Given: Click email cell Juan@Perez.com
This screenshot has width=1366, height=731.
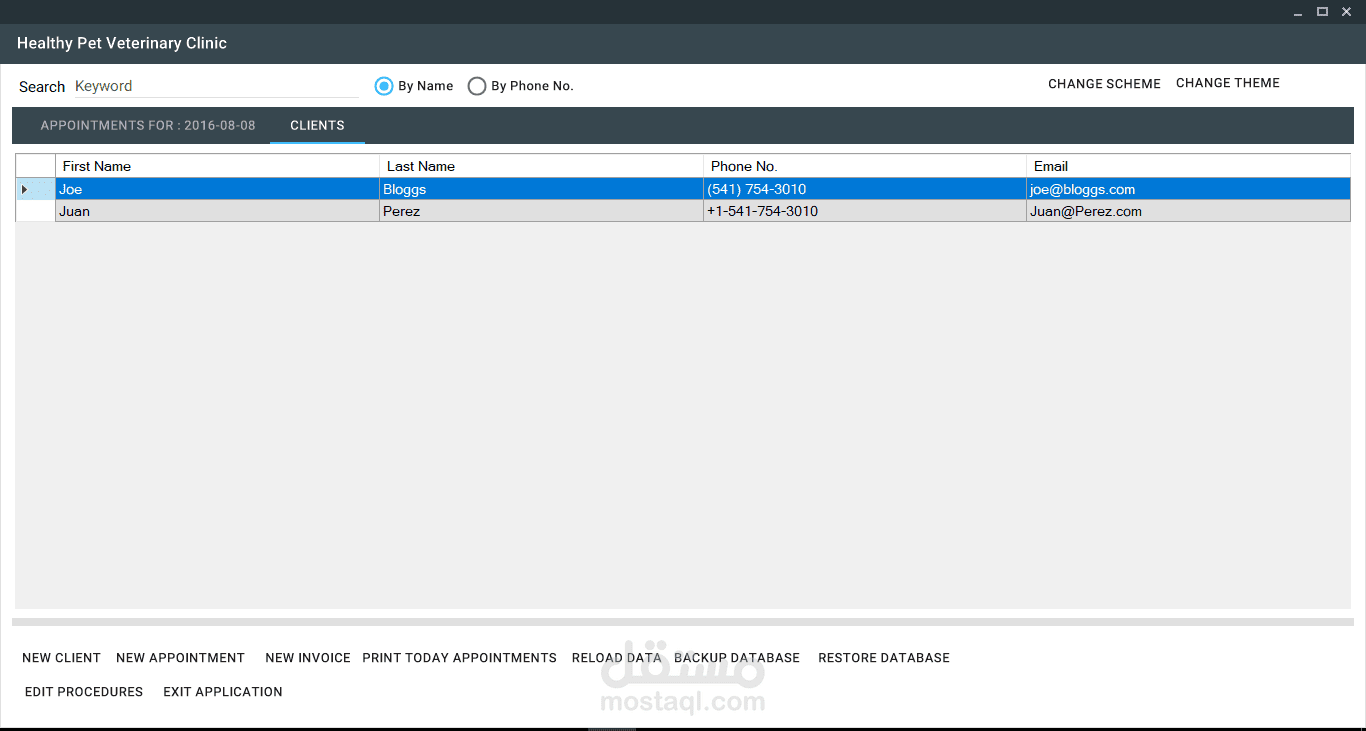Looking at the screenshot, I should [1189, 211].
